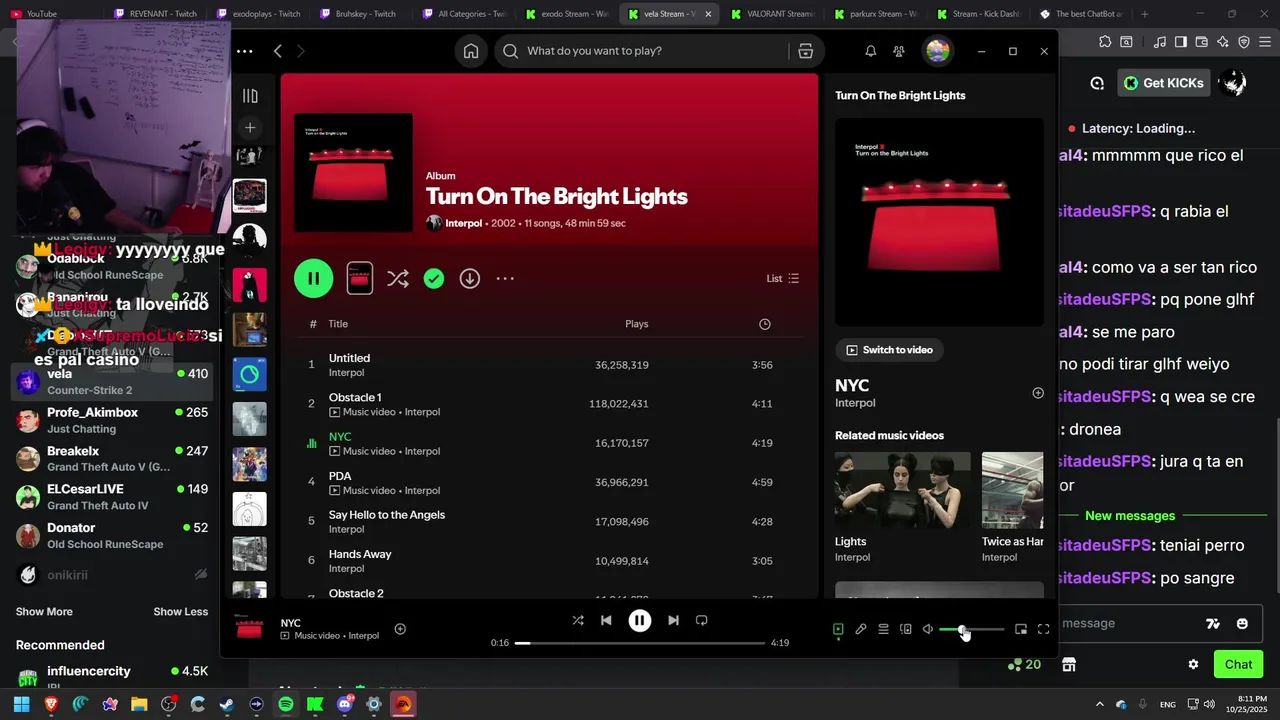Viewport: 1280px width, 720px height.
Task: Open Browse icon inside the Spotify search bar
Action: 805,51
